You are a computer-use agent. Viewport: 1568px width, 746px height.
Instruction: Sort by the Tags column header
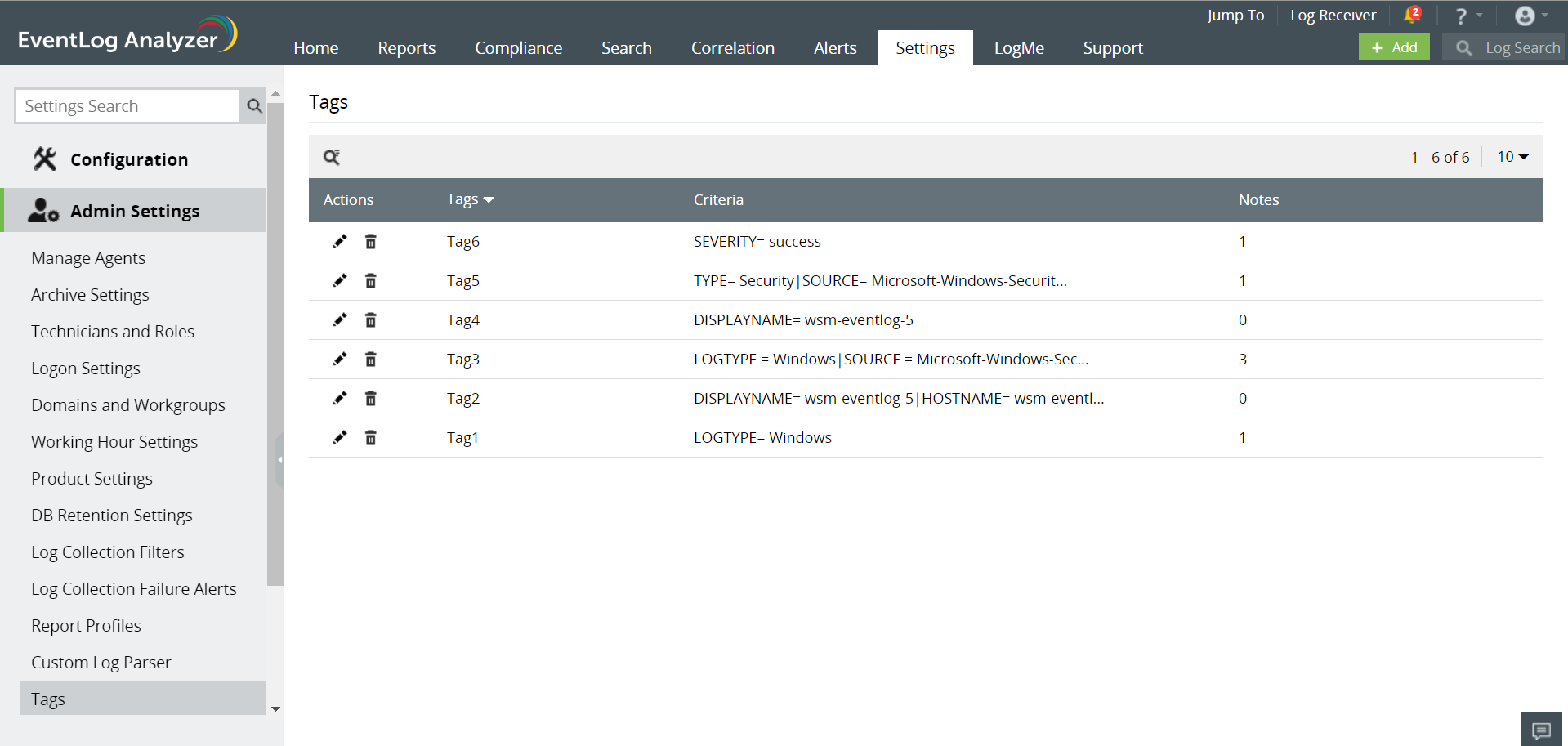470,199
